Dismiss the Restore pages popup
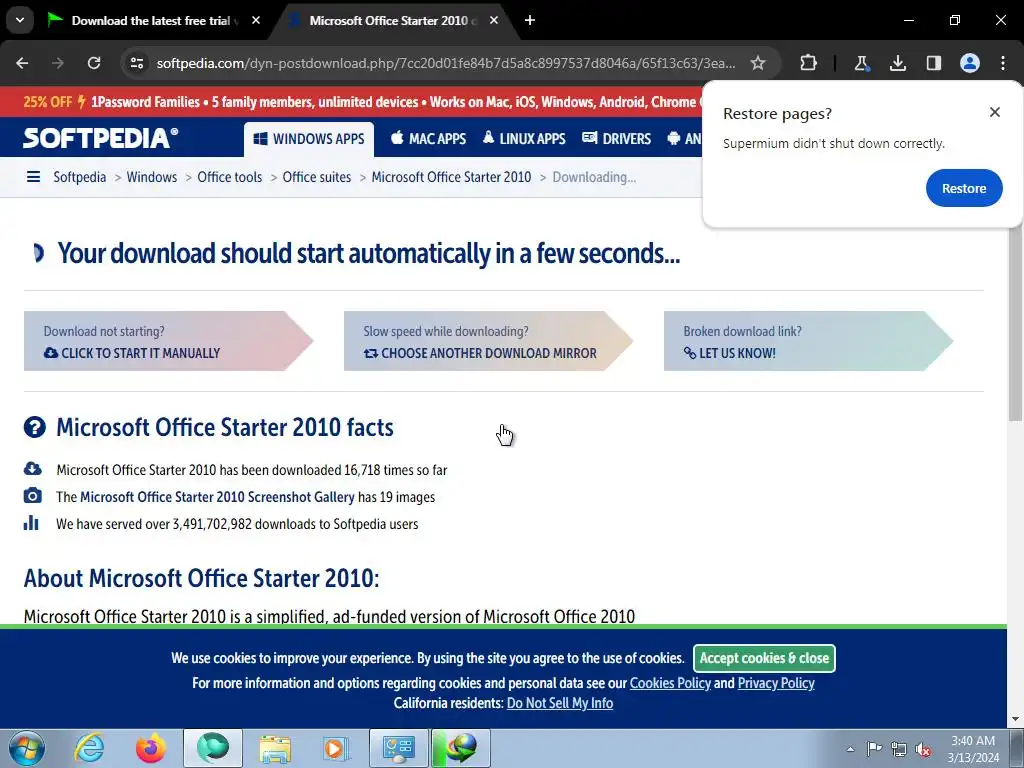1024x768 pixels. 995,112
